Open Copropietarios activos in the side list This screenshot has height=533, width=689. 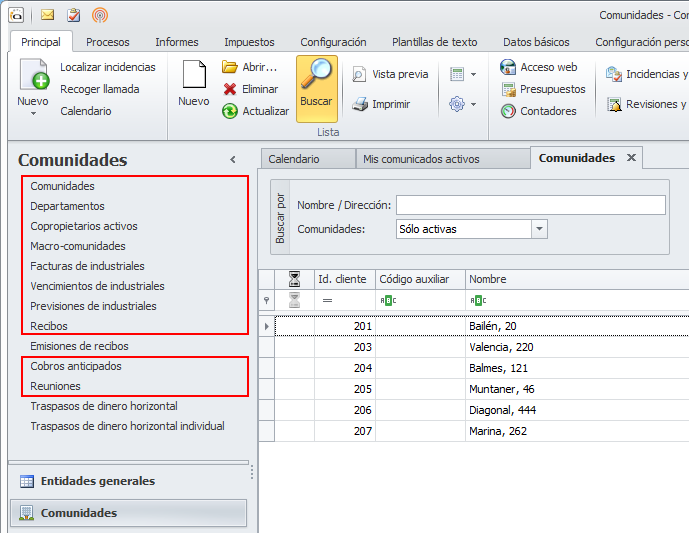[x=83, y=226]
